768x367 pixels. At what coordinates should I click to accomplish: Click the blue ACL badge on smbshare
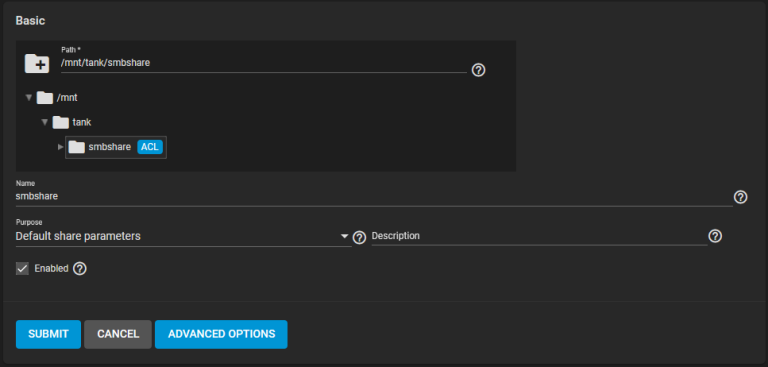[150, 147]
